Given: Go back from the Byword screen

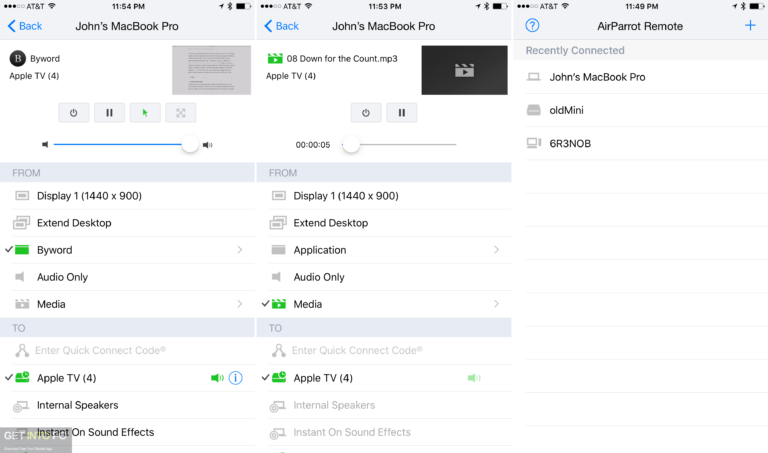Looking at the screenshot, I should tap(25, 26).
